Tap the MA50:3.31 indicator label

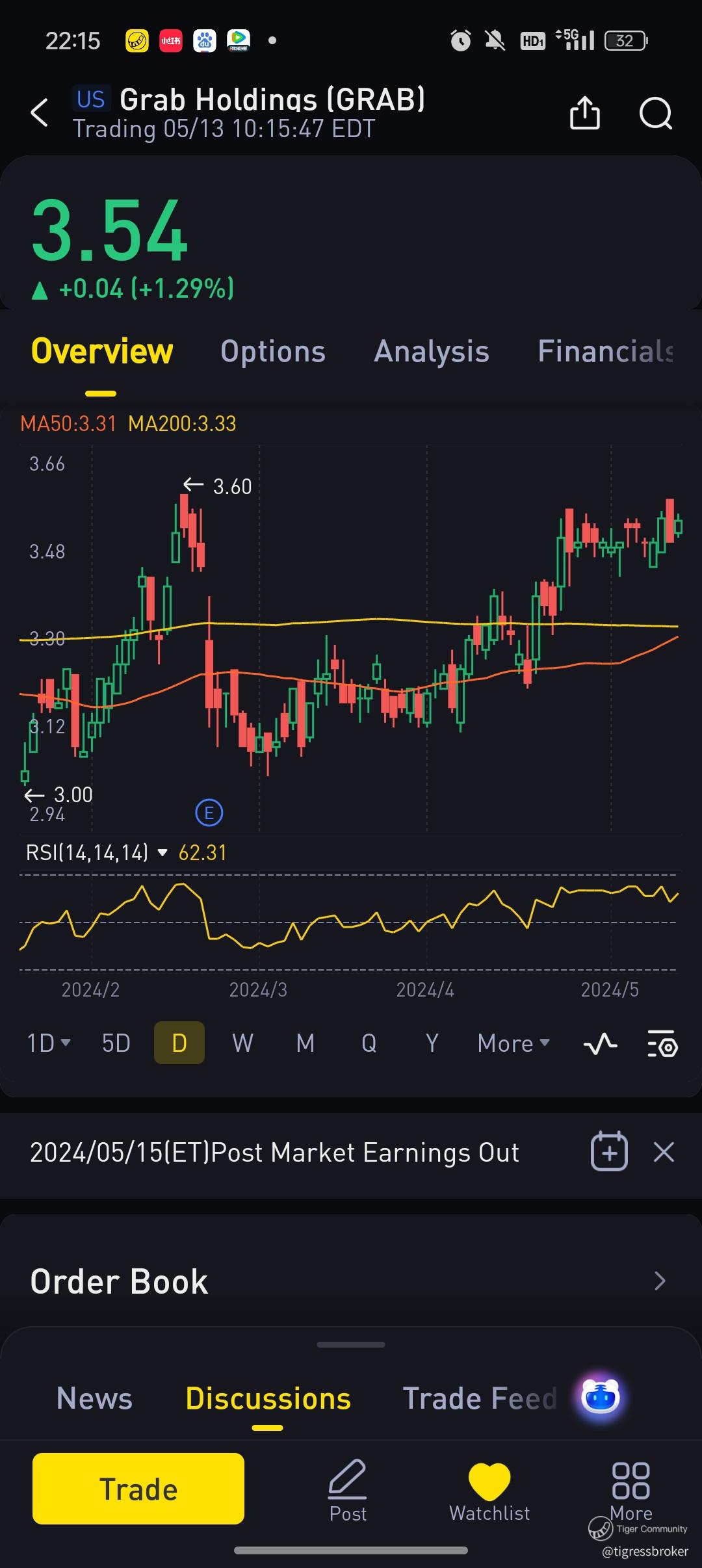[x=68, y=424]
